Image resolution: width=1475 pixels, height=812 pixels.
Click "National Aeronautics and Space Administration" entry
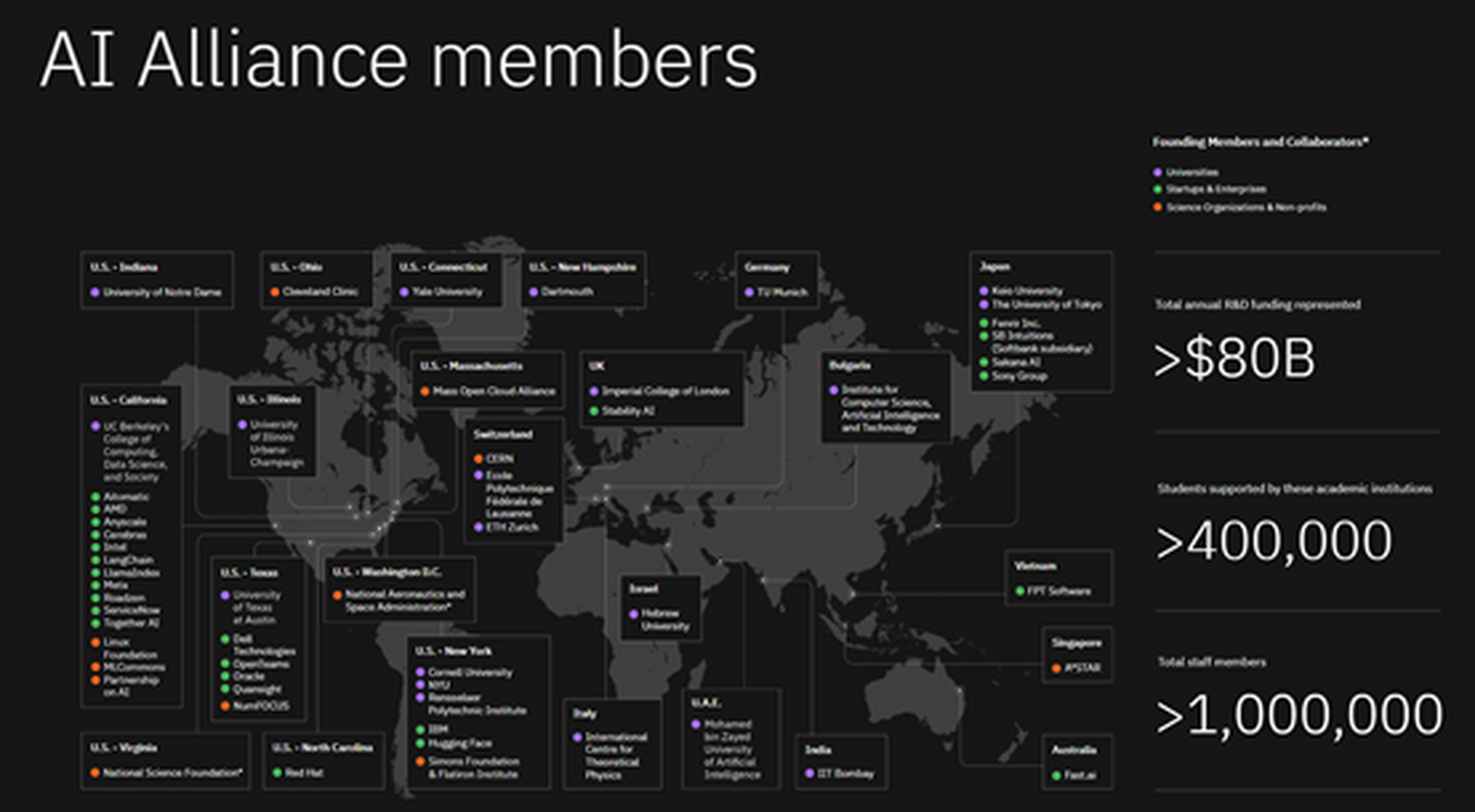pyautogui.click(x=405, y=601)
